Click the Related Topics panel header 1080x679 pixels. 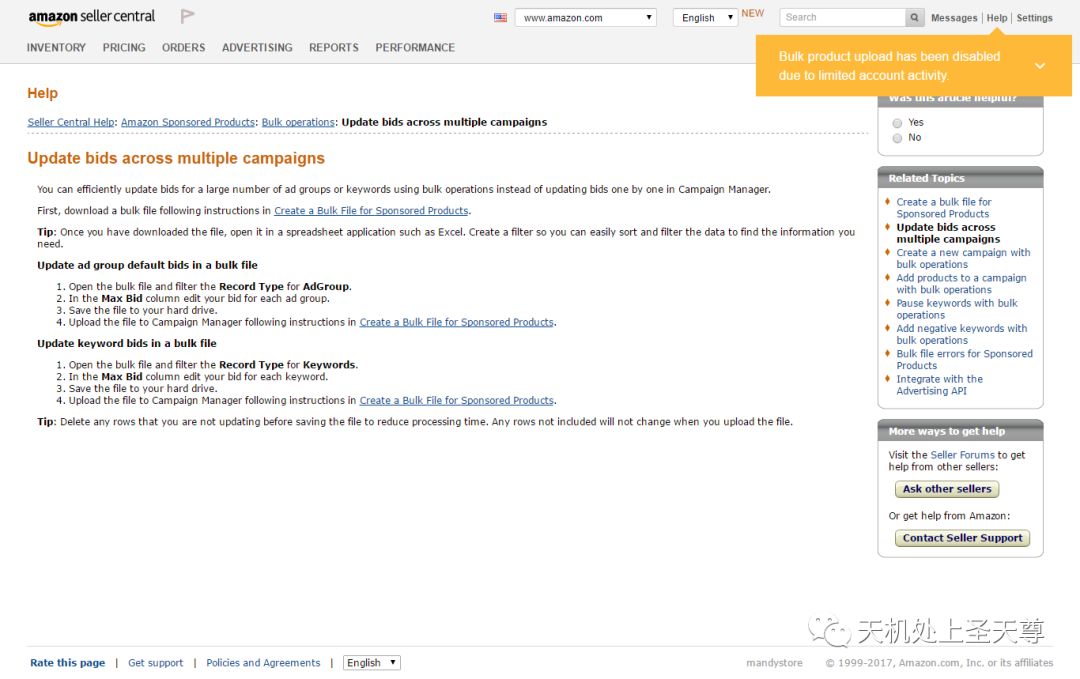(x=960, y=178)
